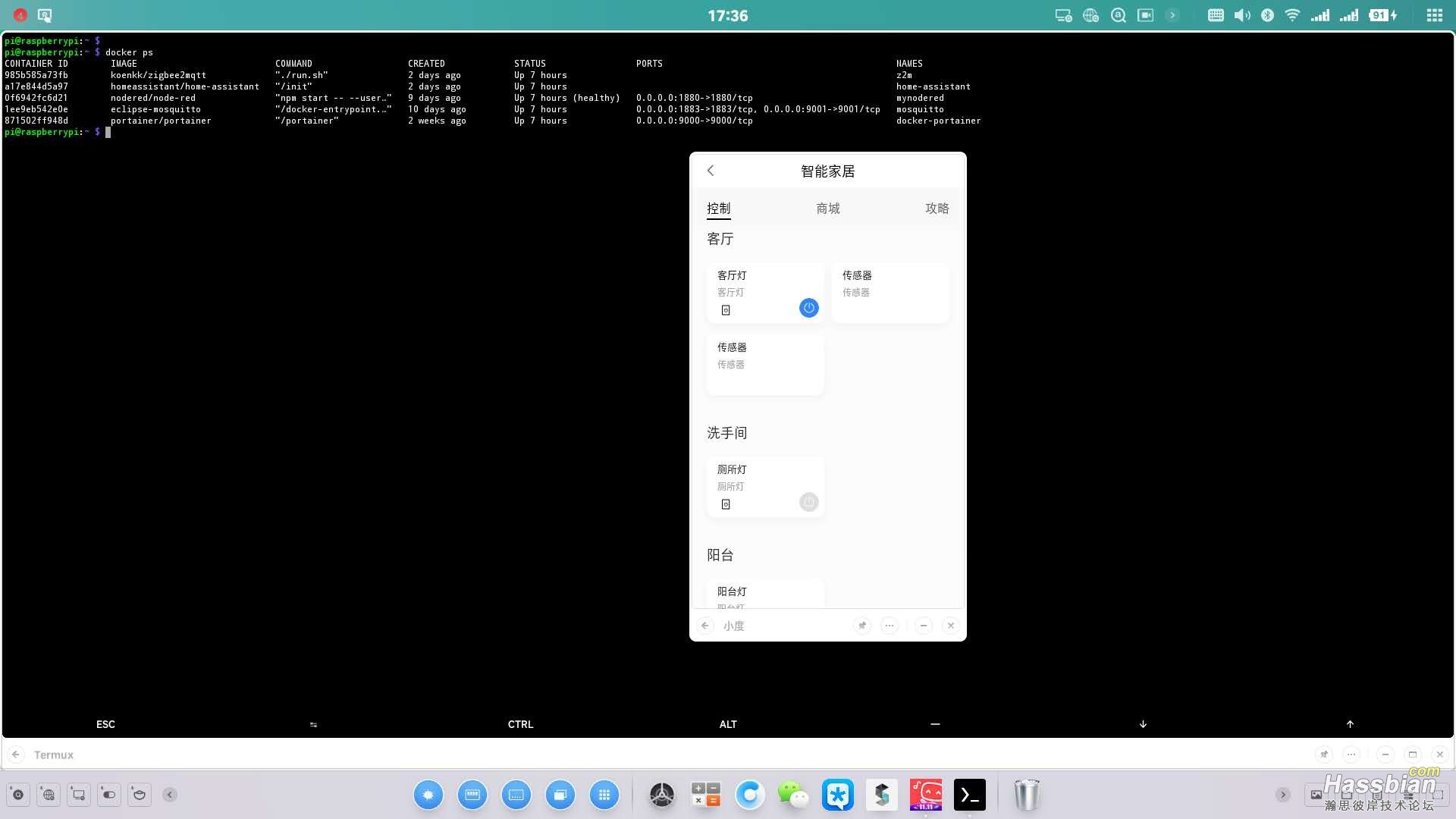
Task: Launch the calculator app in the dock
Action: [706, 795]
